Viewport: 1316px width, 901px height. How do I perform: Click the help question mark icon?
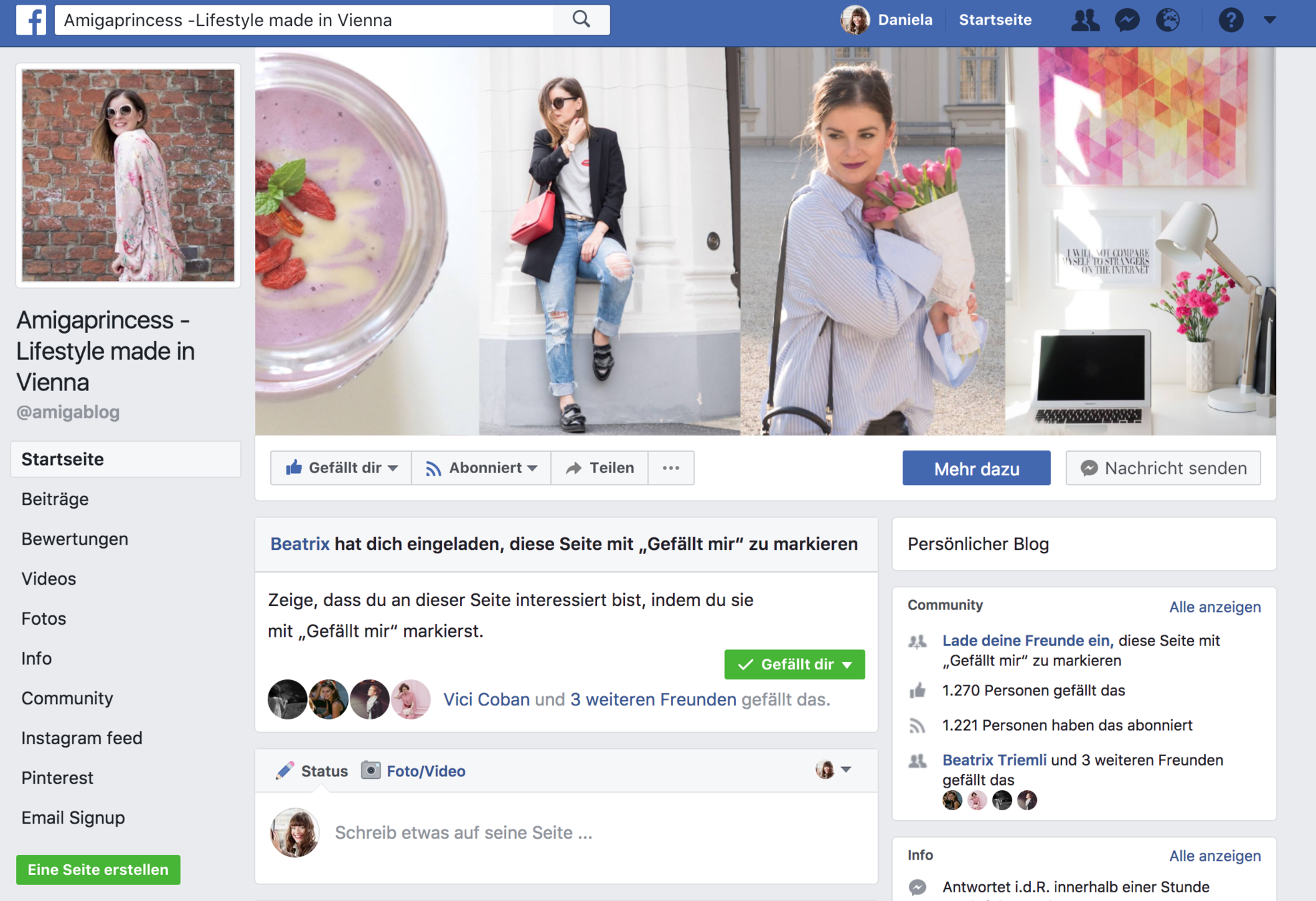(x=1231, y=20)
